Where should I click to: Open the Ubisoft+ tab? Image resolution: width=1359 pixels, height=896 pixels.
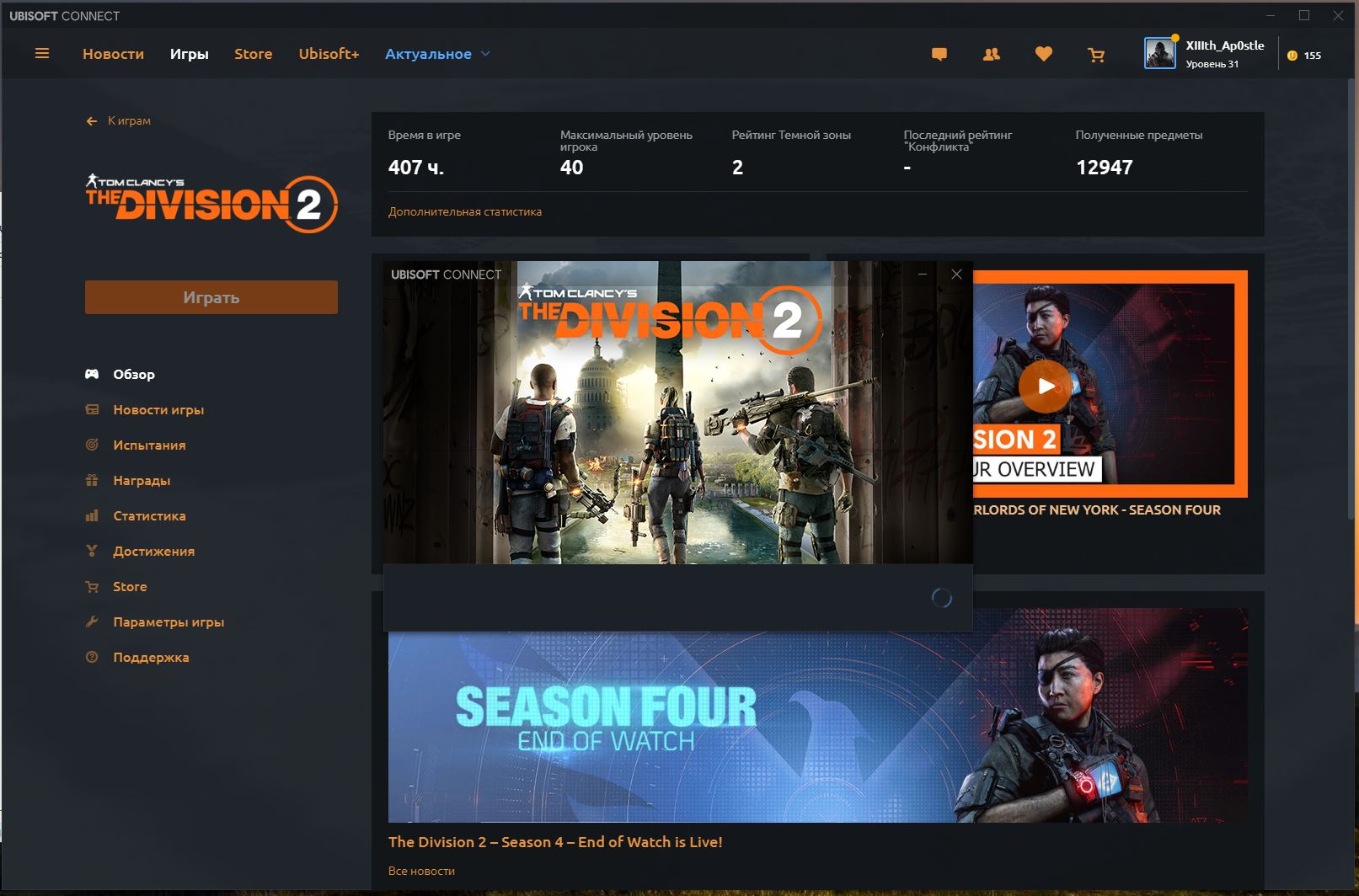tap(329, 54)
